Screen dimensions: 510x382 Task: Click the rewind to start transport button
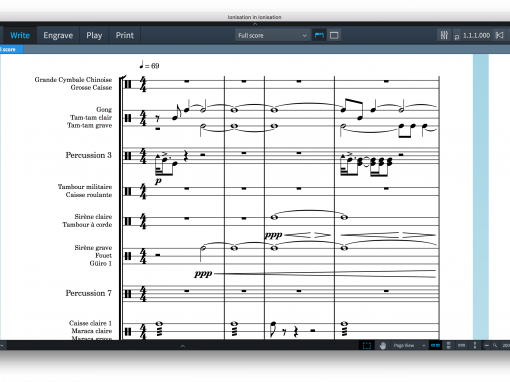[499, 35]
